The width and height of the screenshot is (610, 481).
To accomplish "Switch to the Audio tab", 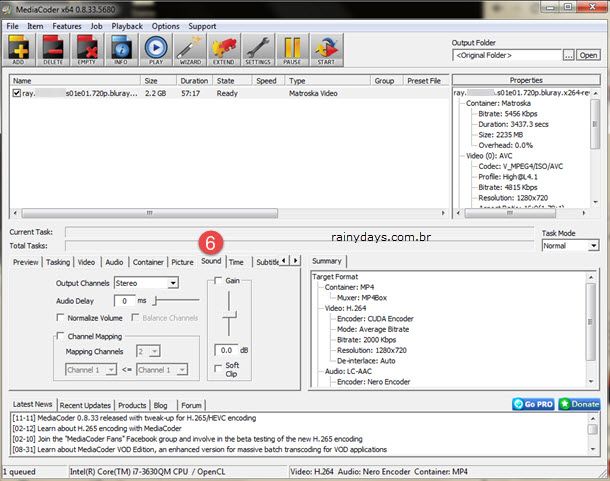I will pyautogui.click(x=114, y=262).
